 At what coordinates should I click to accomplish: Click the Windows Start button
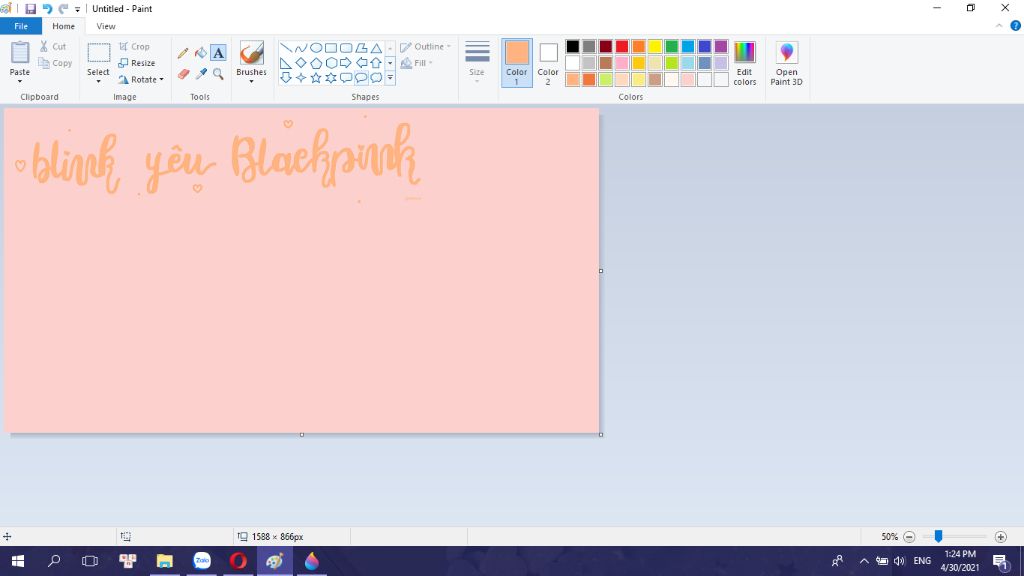18,561
